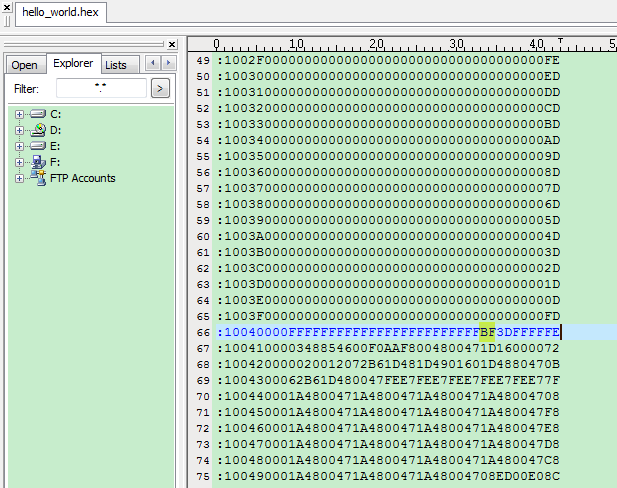Expand the FTP Accounts node

click(19, 178)
